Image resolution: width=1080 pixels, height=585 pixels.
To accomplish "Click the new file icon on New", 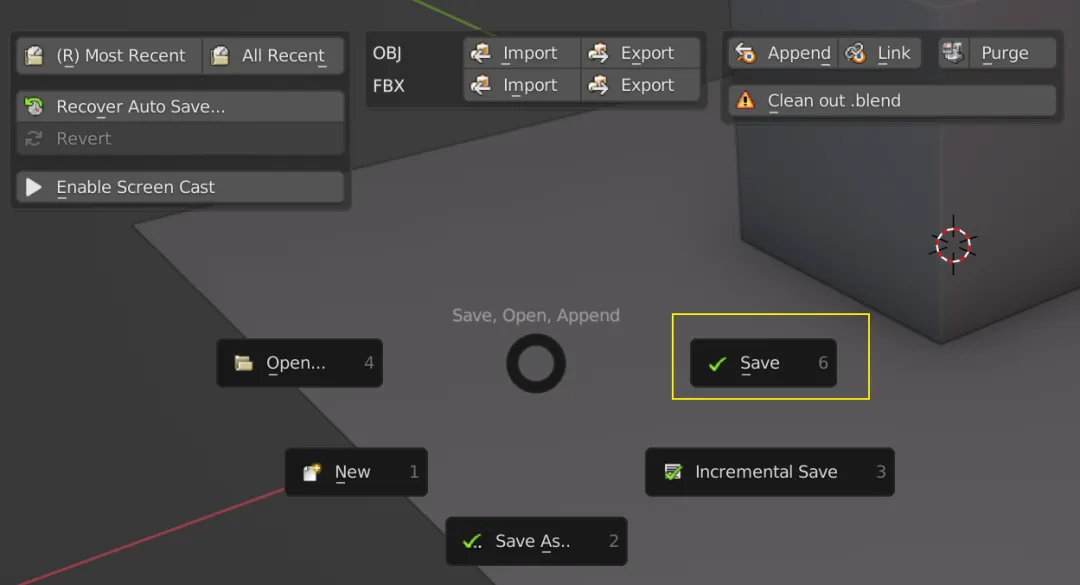I will [312, 472].
